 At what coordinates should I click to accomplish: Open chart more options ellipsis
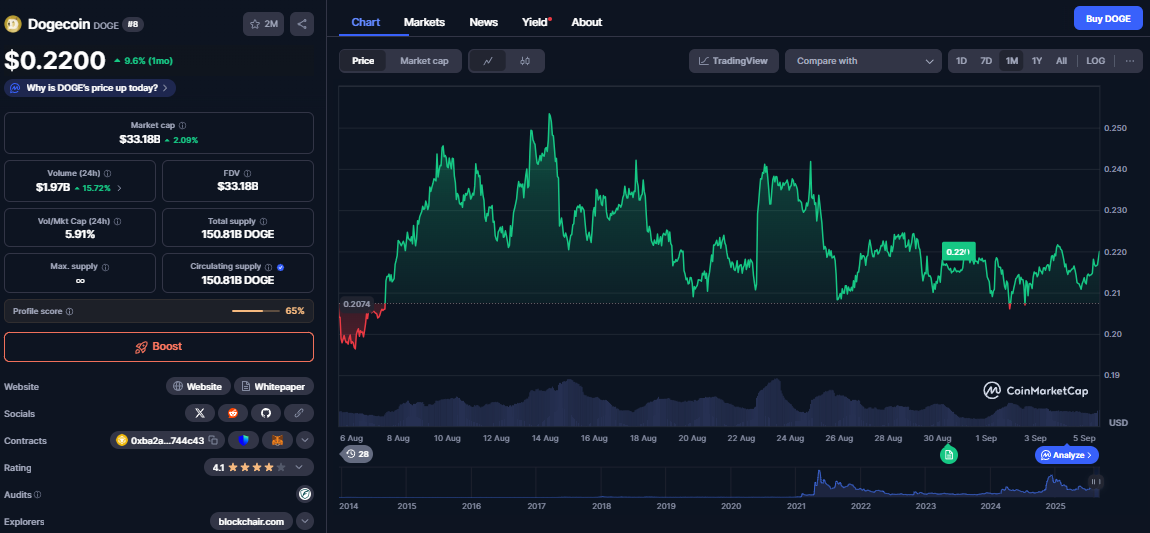pyautogui.click(x=1129, y=61)
